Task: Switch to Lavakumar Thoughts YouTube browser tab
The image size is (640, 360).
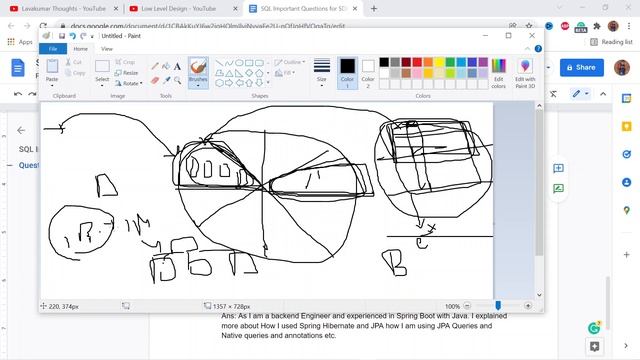Action: click(x=64, y=9)
